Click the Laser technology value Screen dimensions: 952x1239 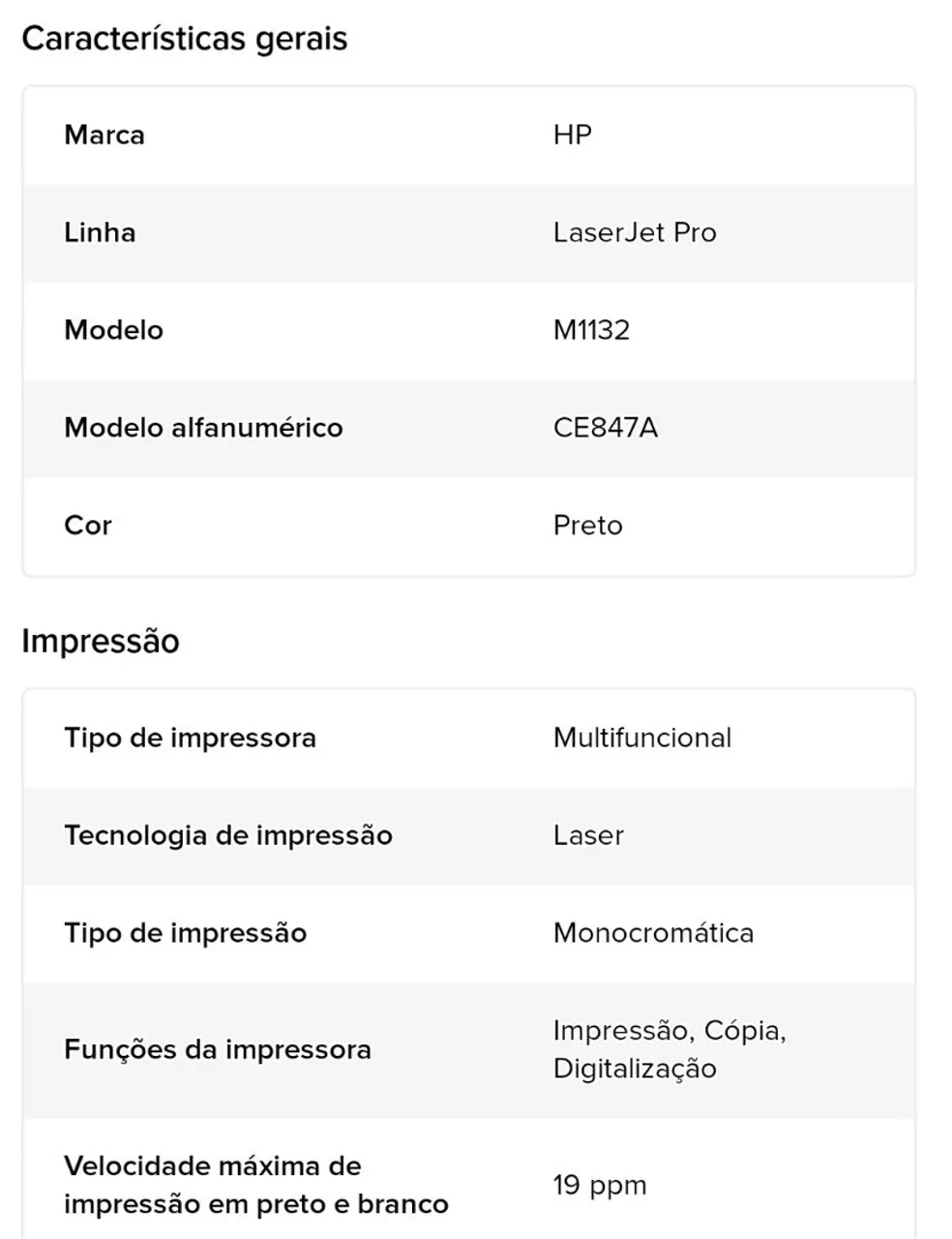pyautogui.click(x=588, y=836)
